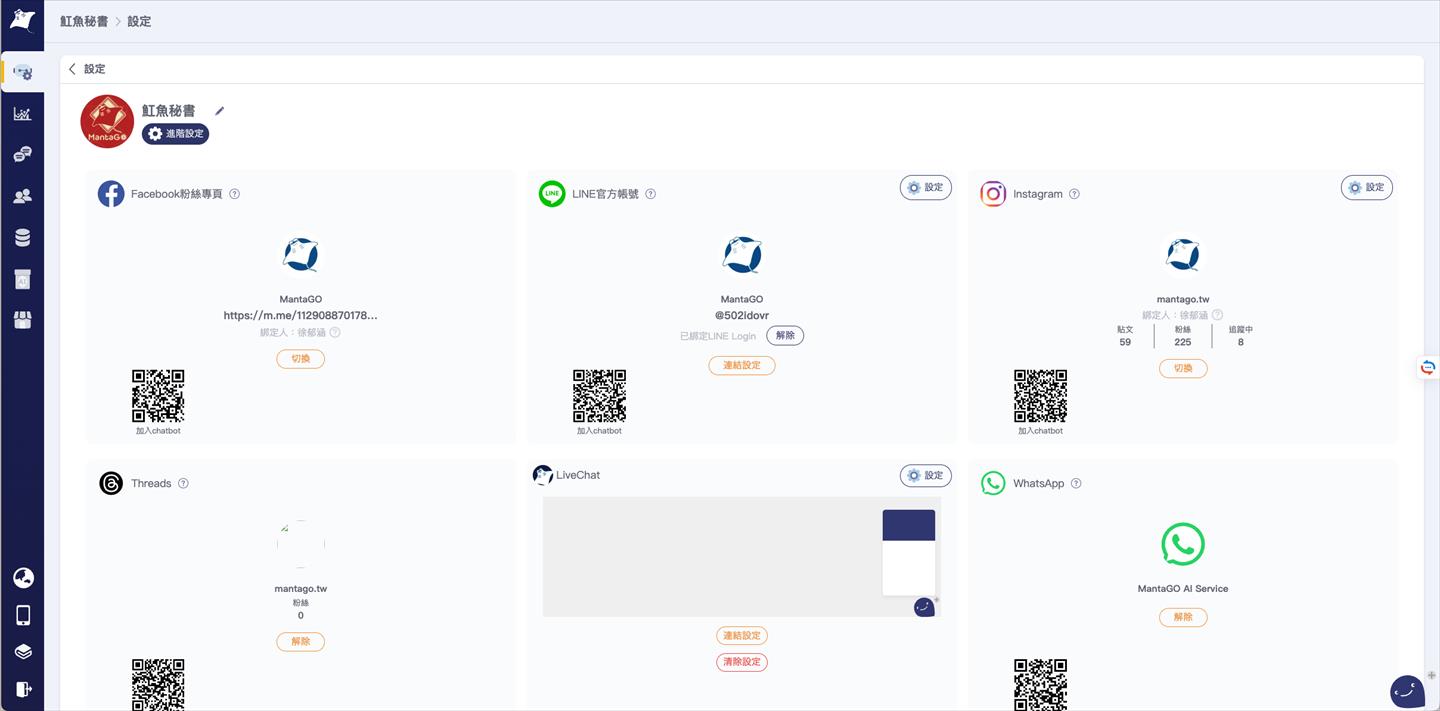
Task: Click 解除 next to 已綁定LINE Login
Action: 785,336
